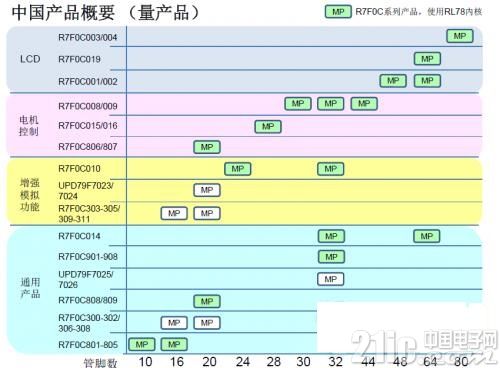Click pin count 30 on the axis
Viewport: 500px width, 368px height.
click(x=303, y=362)
